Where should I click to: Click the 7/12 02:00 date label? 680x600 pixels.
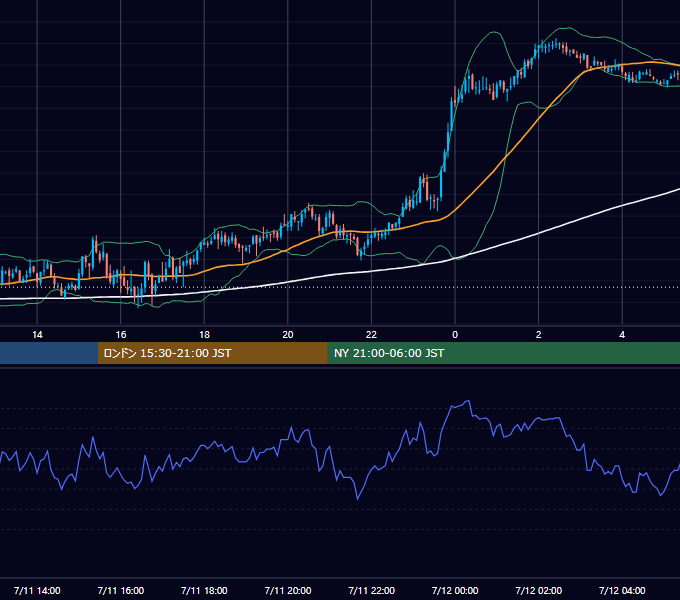coord(538,590)
